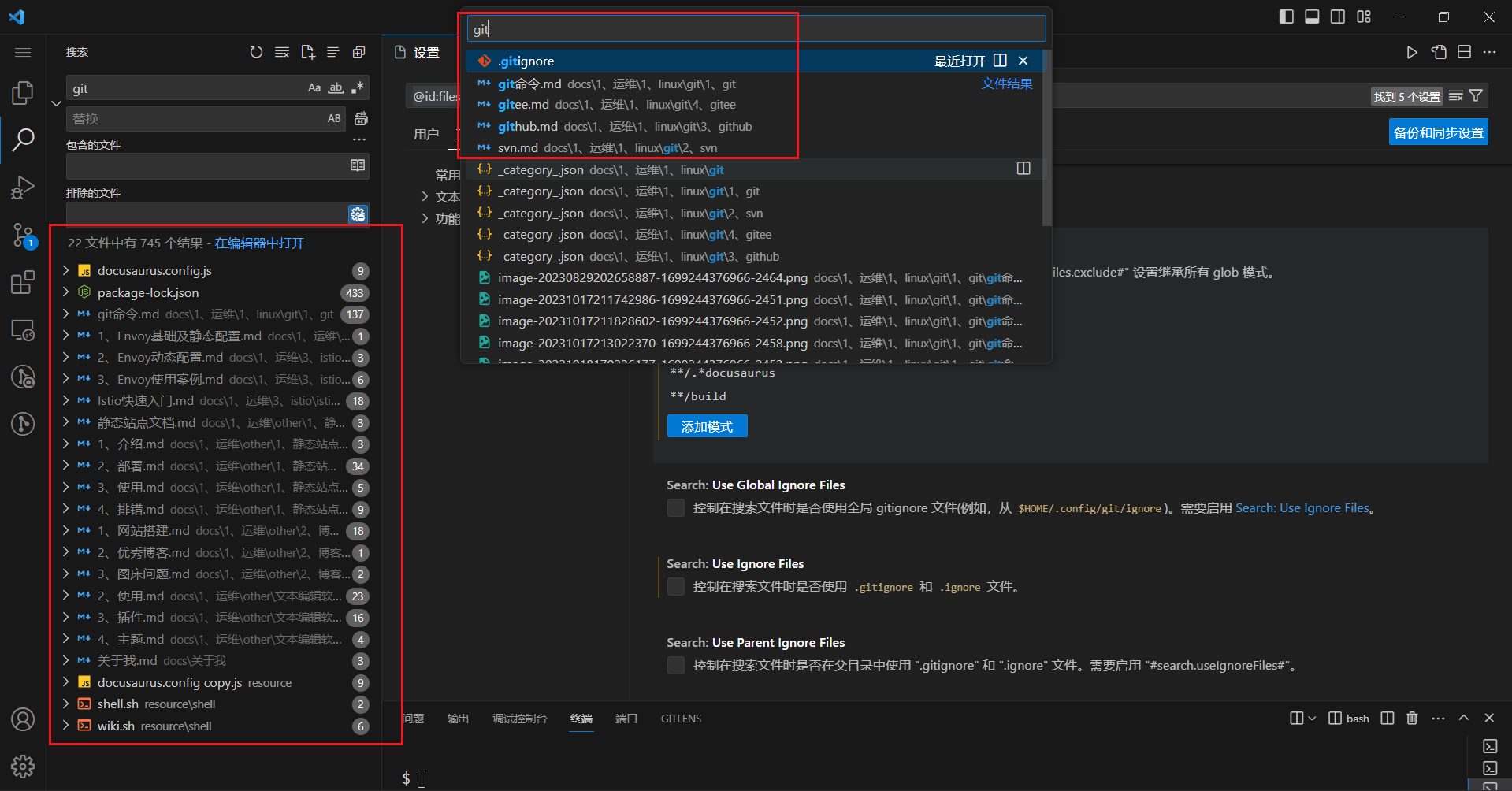Open Manage gear in activity bar
This screenshot has width=1512, height=791.
pyautogui.click(x=23, y=767)
